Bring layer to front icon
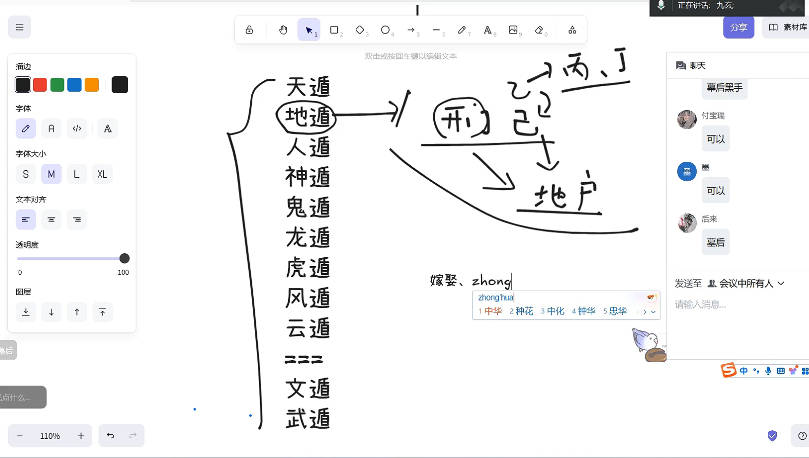Viewport: 809px width, 458px height. pos(102,312)
